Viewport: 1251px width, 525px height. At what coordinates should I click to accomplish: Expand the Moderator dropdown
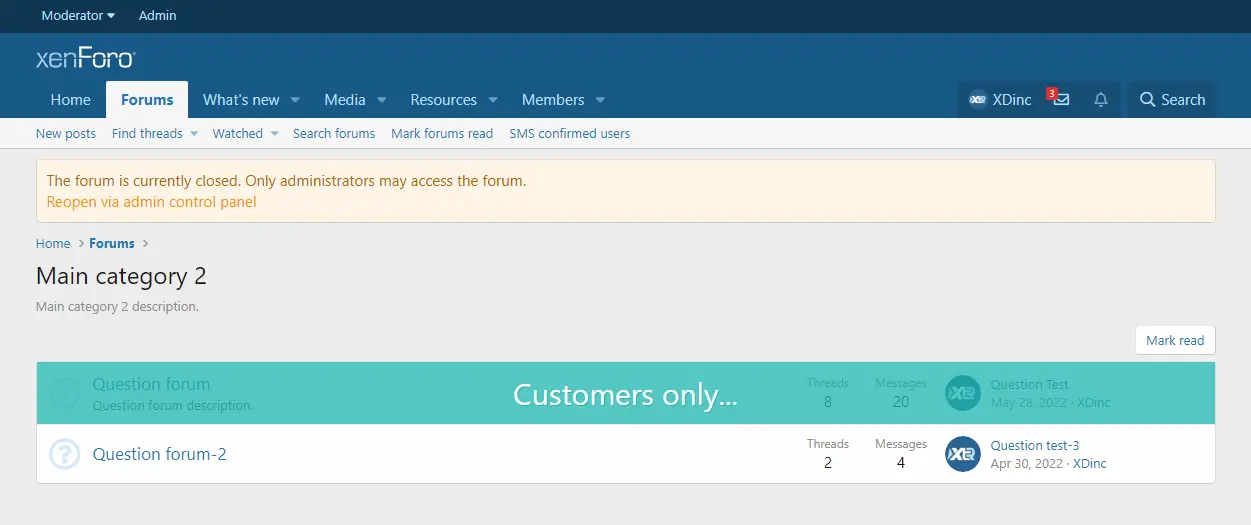tap(78, 15)
